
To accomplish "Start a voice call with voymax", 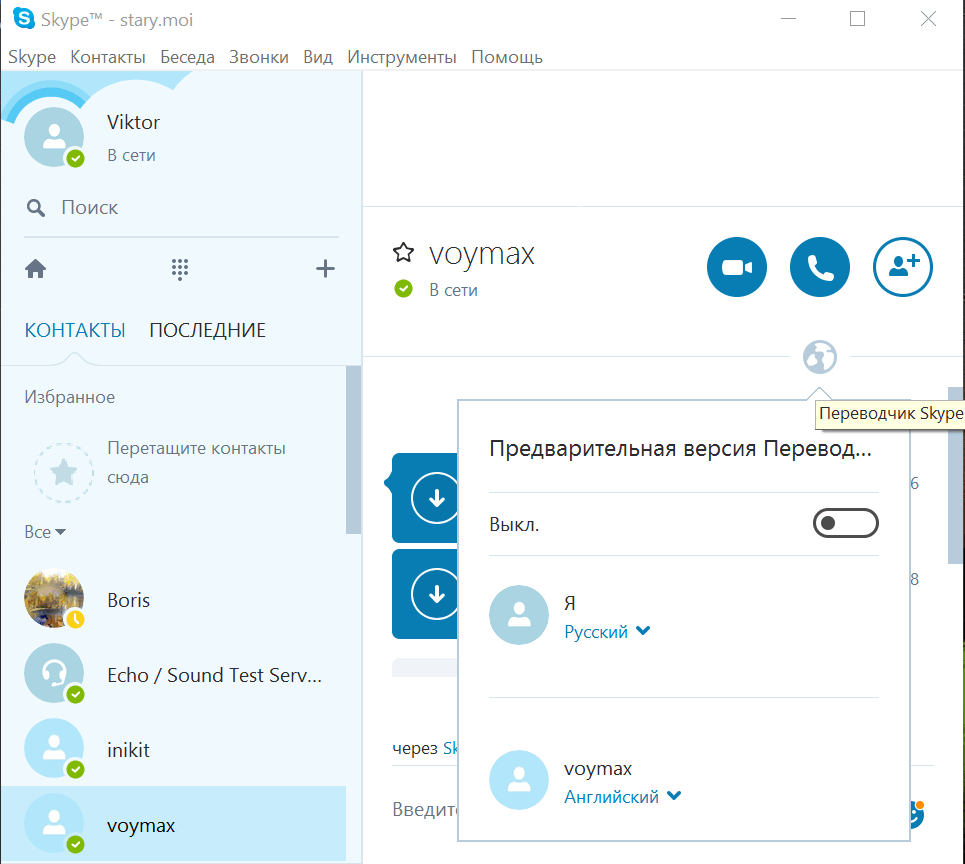I will pos(819,267).
